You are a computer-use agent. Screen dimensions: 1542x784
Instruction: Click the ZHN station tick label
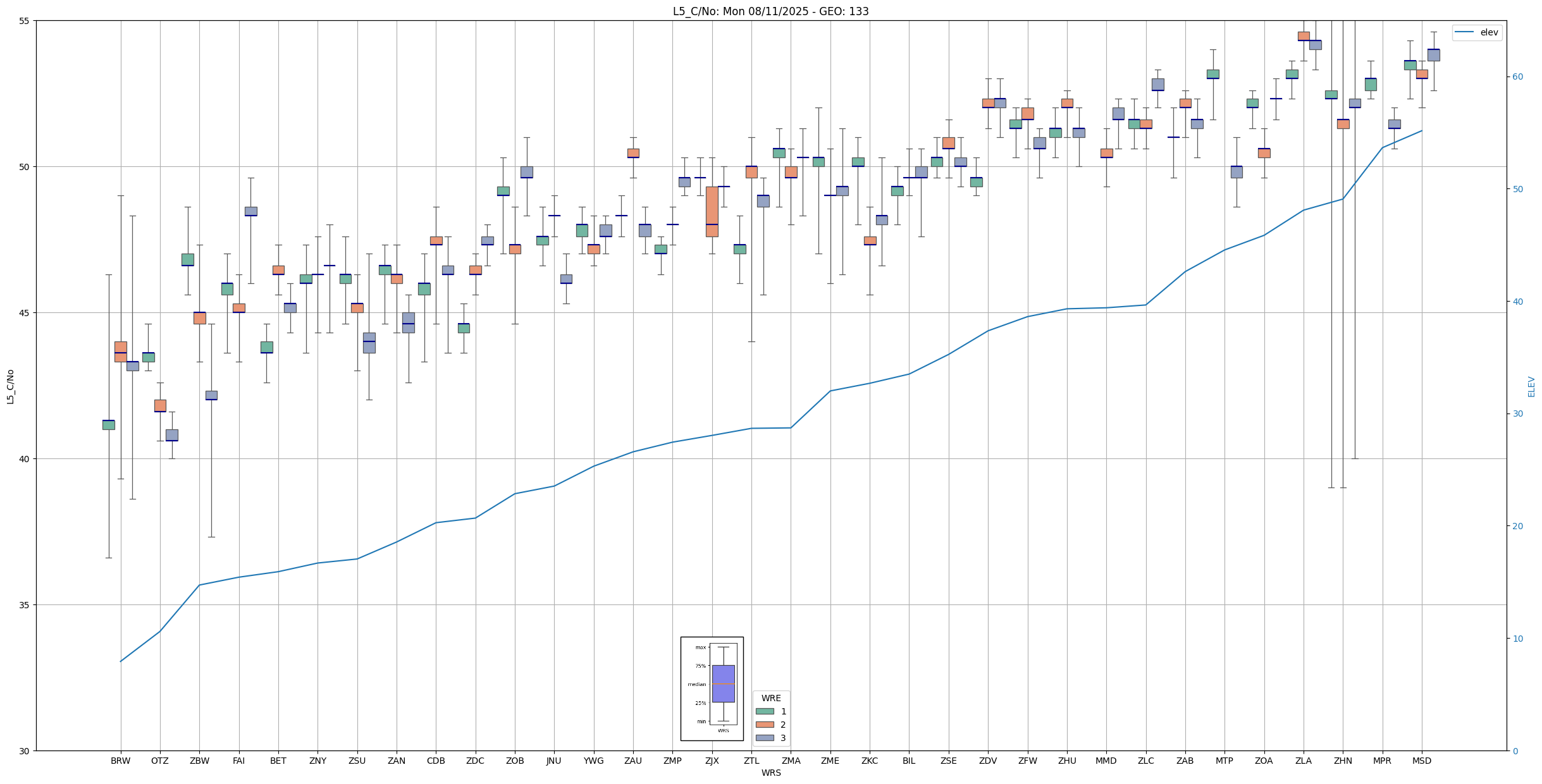tap(1343, 761)
